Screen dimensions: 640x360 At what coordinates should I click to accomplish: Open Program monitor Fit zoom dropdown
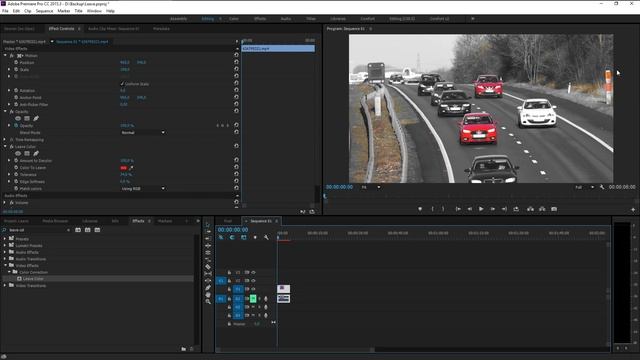pos(371,187)
